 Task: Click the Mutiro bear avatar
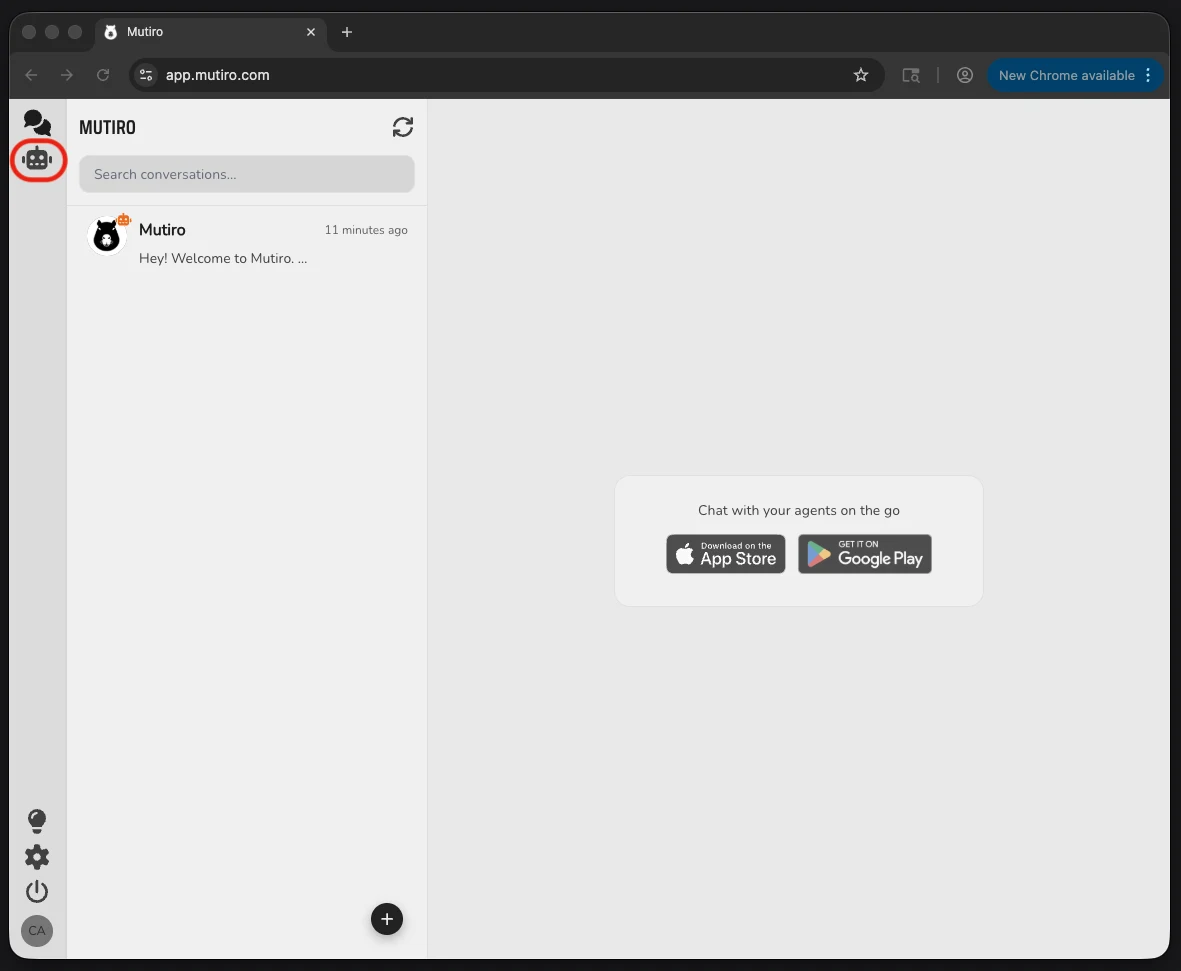tap(107, 237)
